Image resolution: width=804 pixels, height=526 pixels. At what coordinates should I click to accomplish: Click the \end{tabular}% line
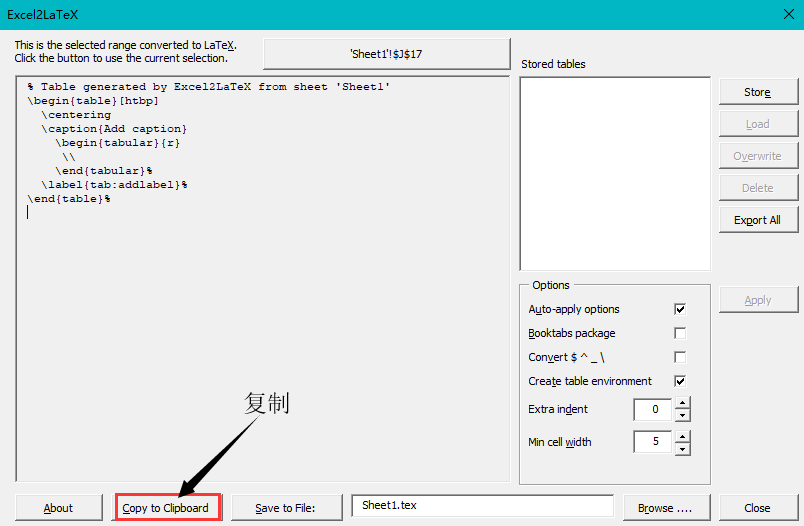click(104, 171)
